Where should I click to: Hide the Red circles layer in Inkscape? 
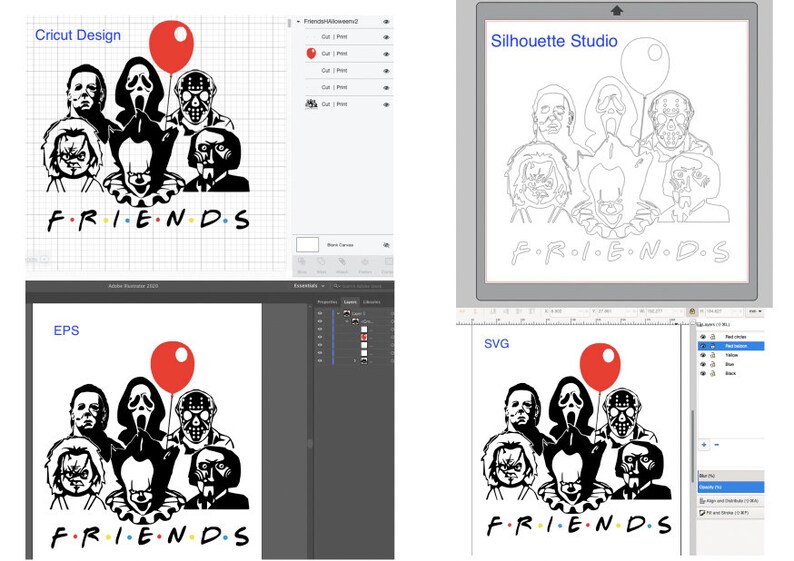click(703, 337)
